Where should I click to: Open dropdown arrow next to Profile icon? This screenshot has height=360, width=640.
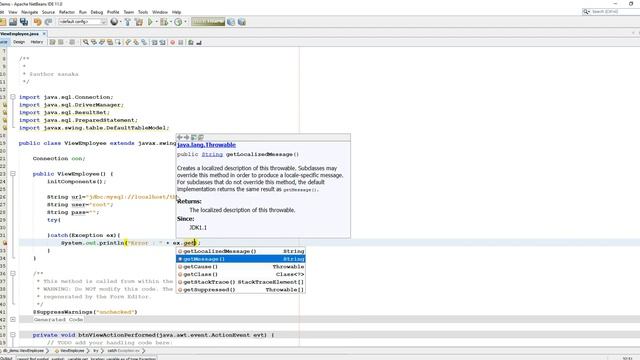point(185,22)
